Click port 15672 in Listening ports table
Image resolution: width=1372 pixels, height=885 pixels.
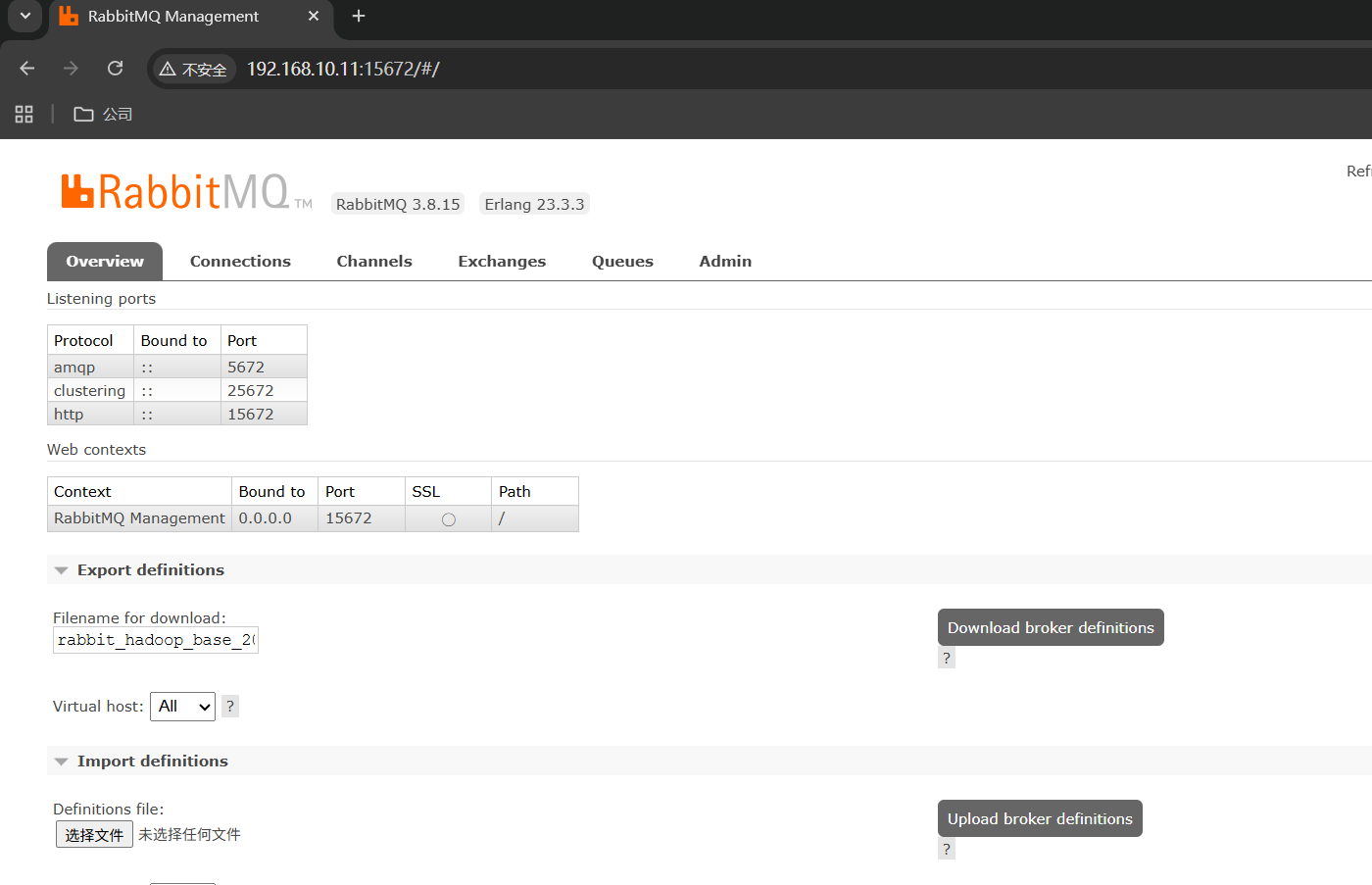(264, 414)
